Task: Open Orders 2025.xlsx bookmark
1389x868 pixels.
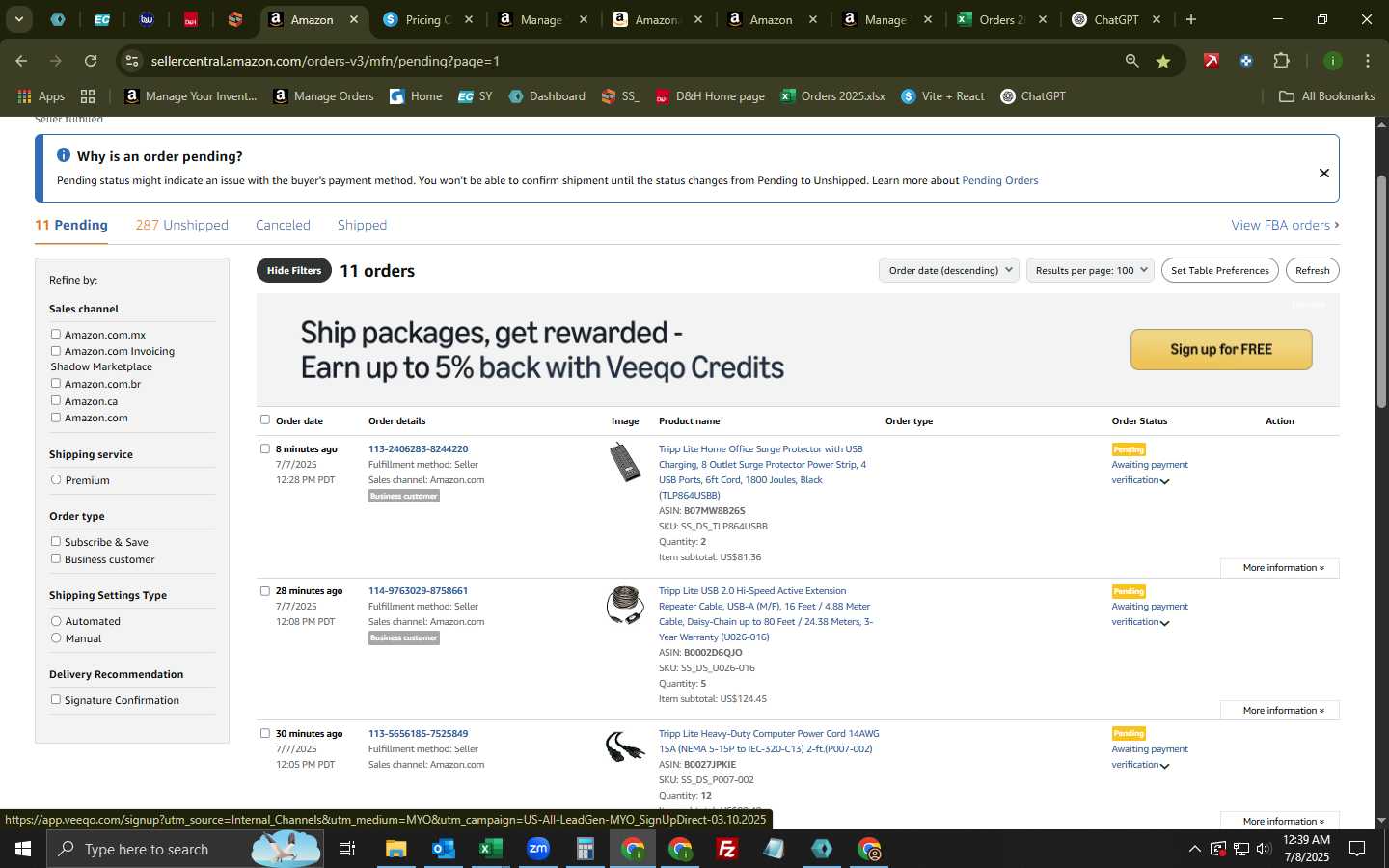Action: (833, 96)
